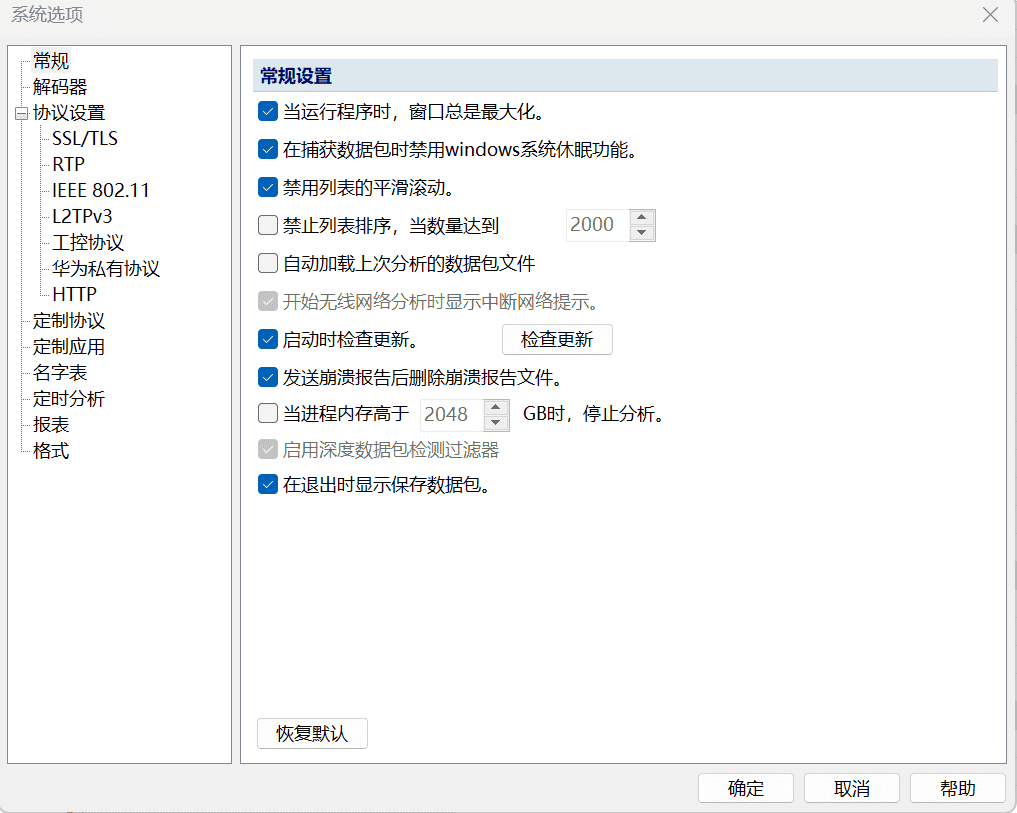Click 恢复默认 to restore defaults
Screen dimensions: 1017x813
[x=312, y=733]
